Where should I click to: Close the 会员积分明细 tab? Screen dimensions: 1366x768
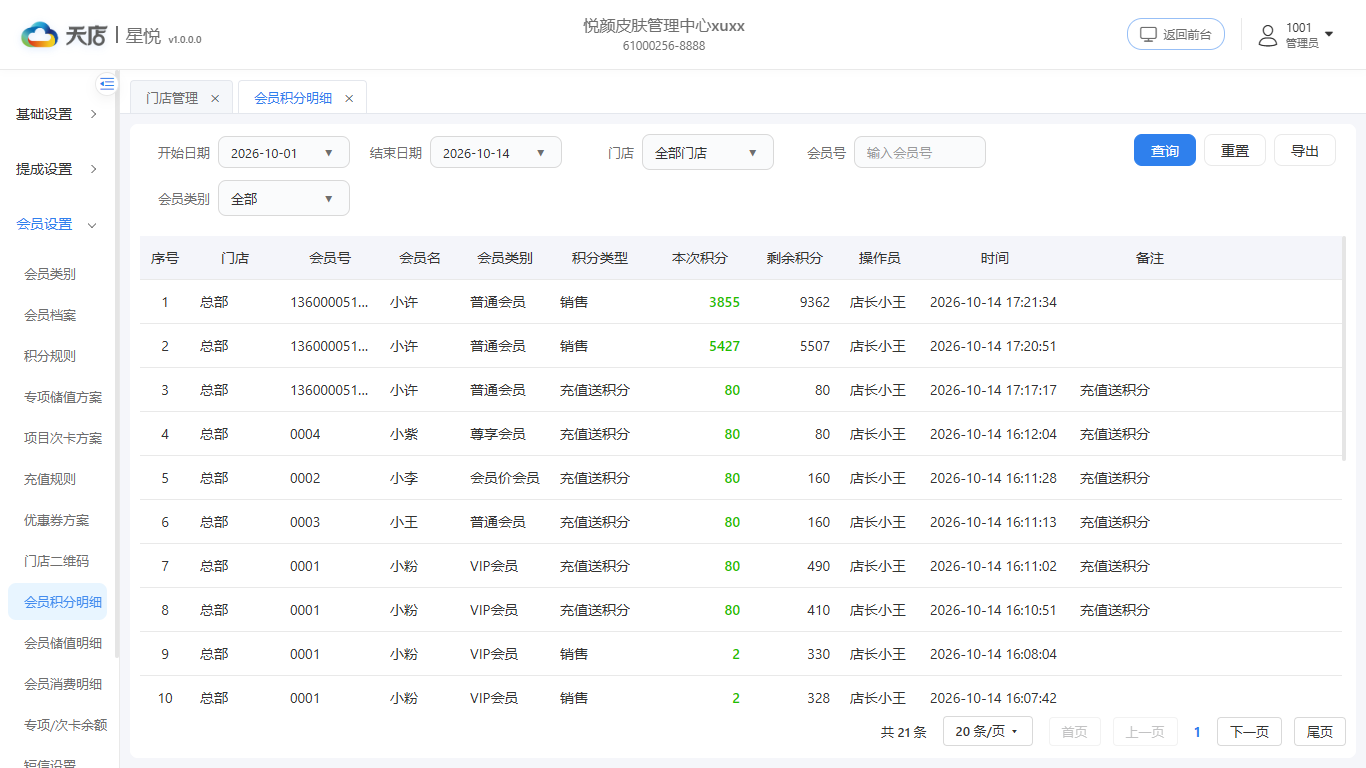(349, 98)
